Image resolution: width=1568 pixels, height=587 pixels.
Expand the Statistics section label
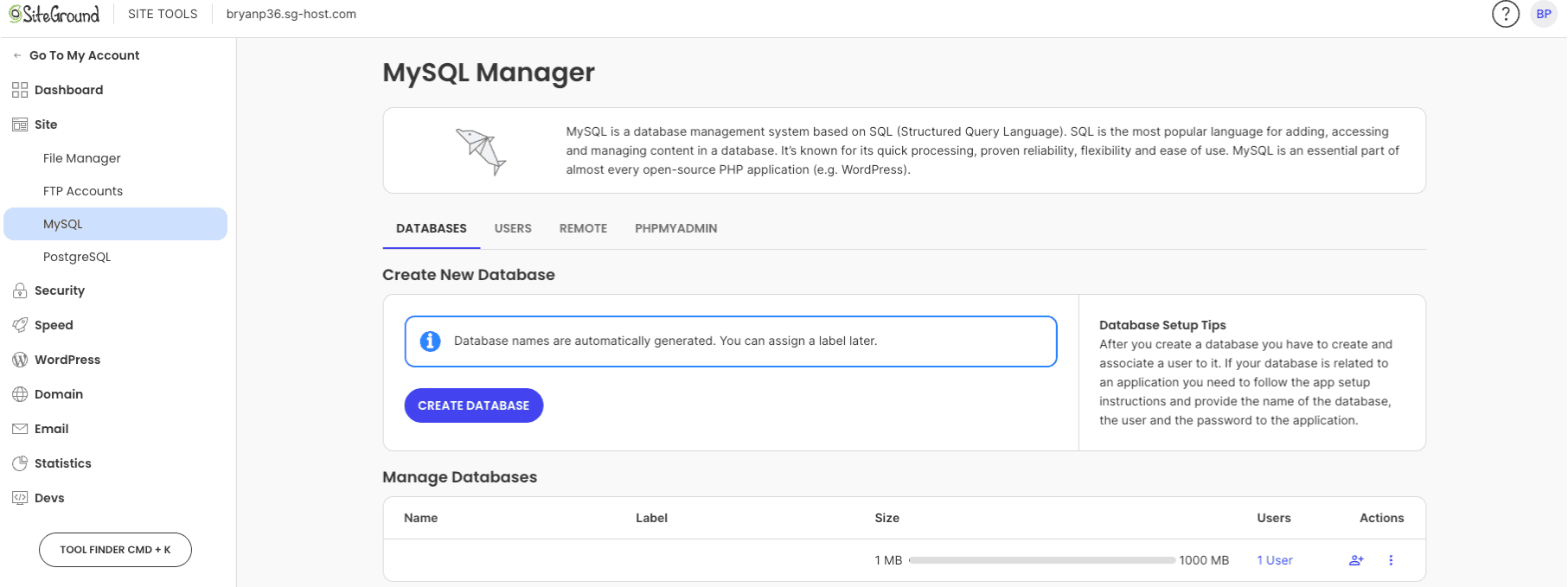tap(62, 463)
